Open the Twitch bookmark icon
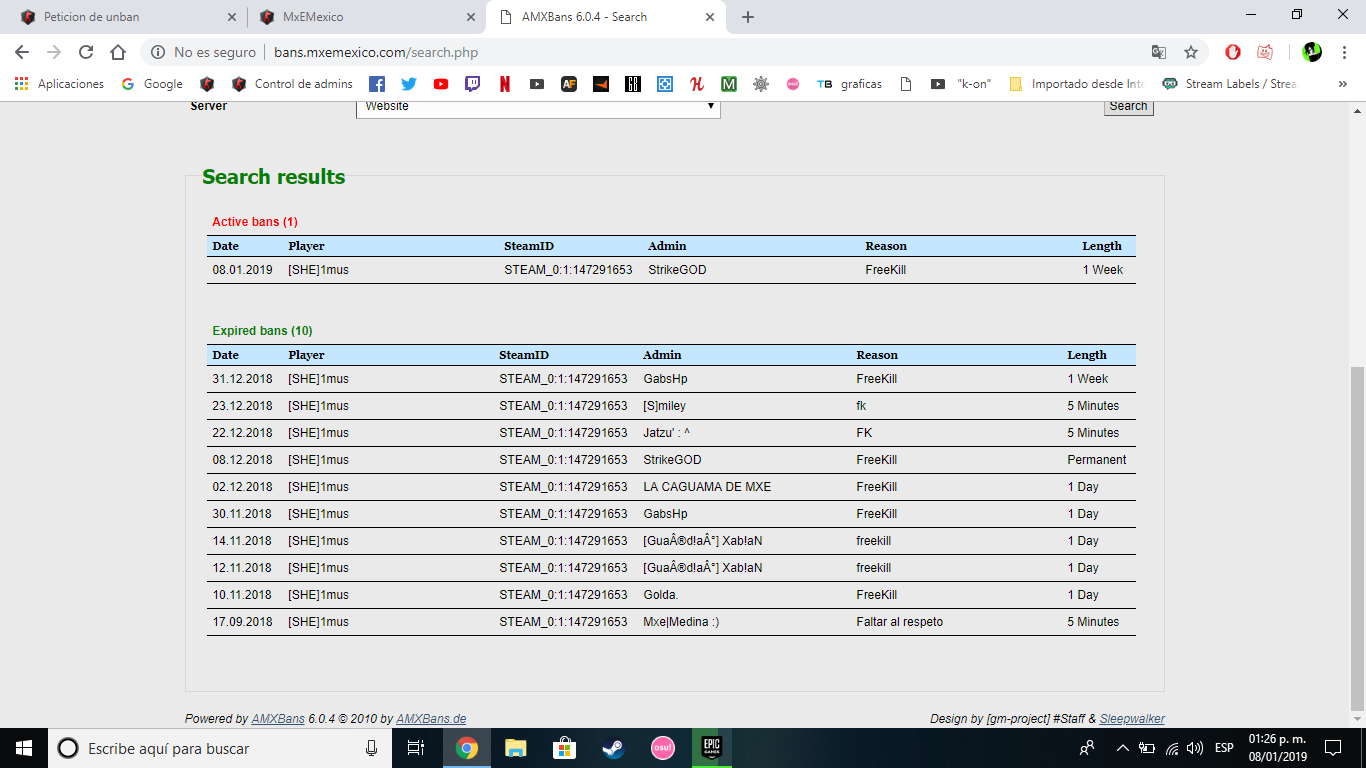1366x768 pixels. click(x=473, y=84)
